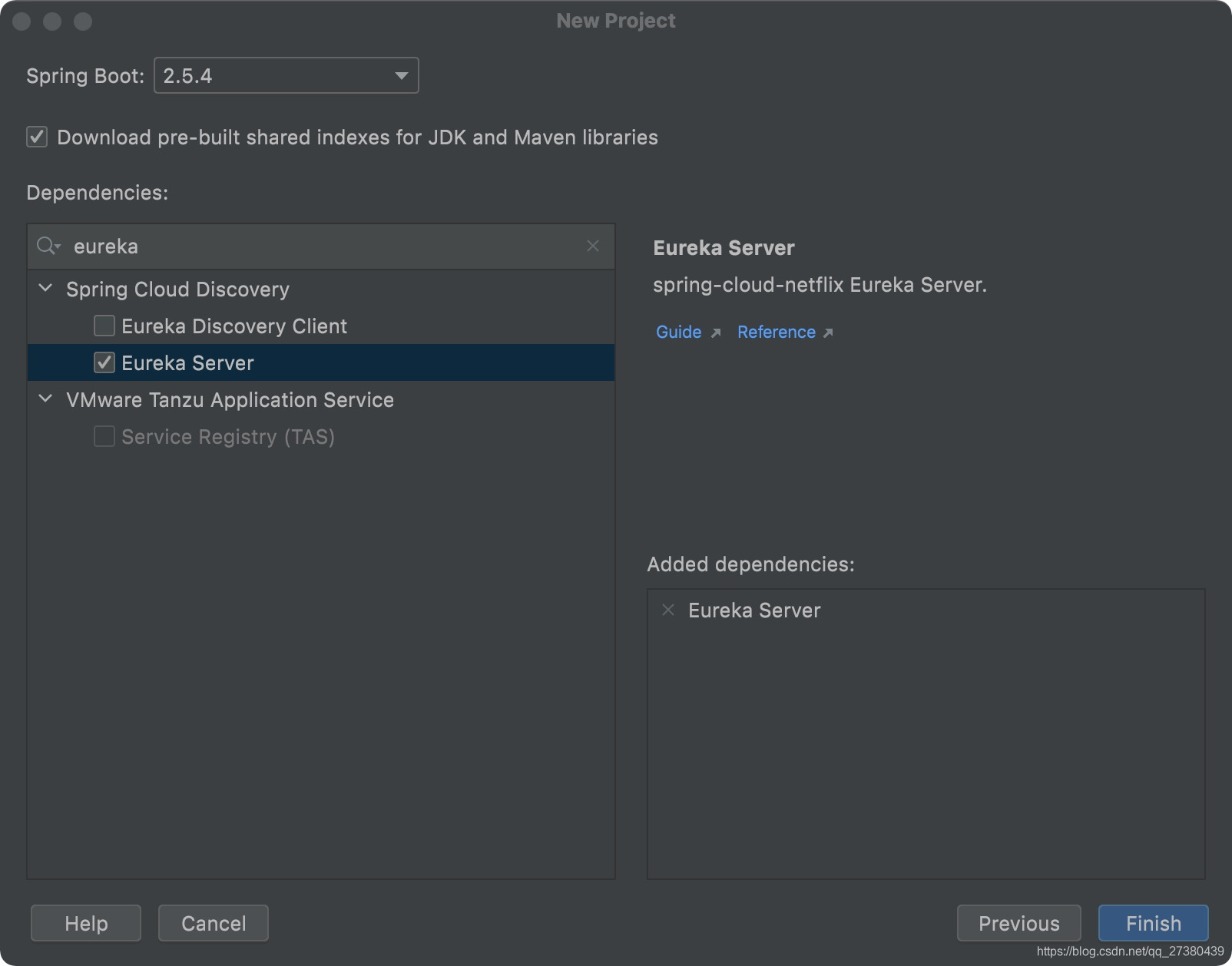The image size is (1232, 966).
Task: Click the external arrow icon beside Guide
Action: (716, 332)
